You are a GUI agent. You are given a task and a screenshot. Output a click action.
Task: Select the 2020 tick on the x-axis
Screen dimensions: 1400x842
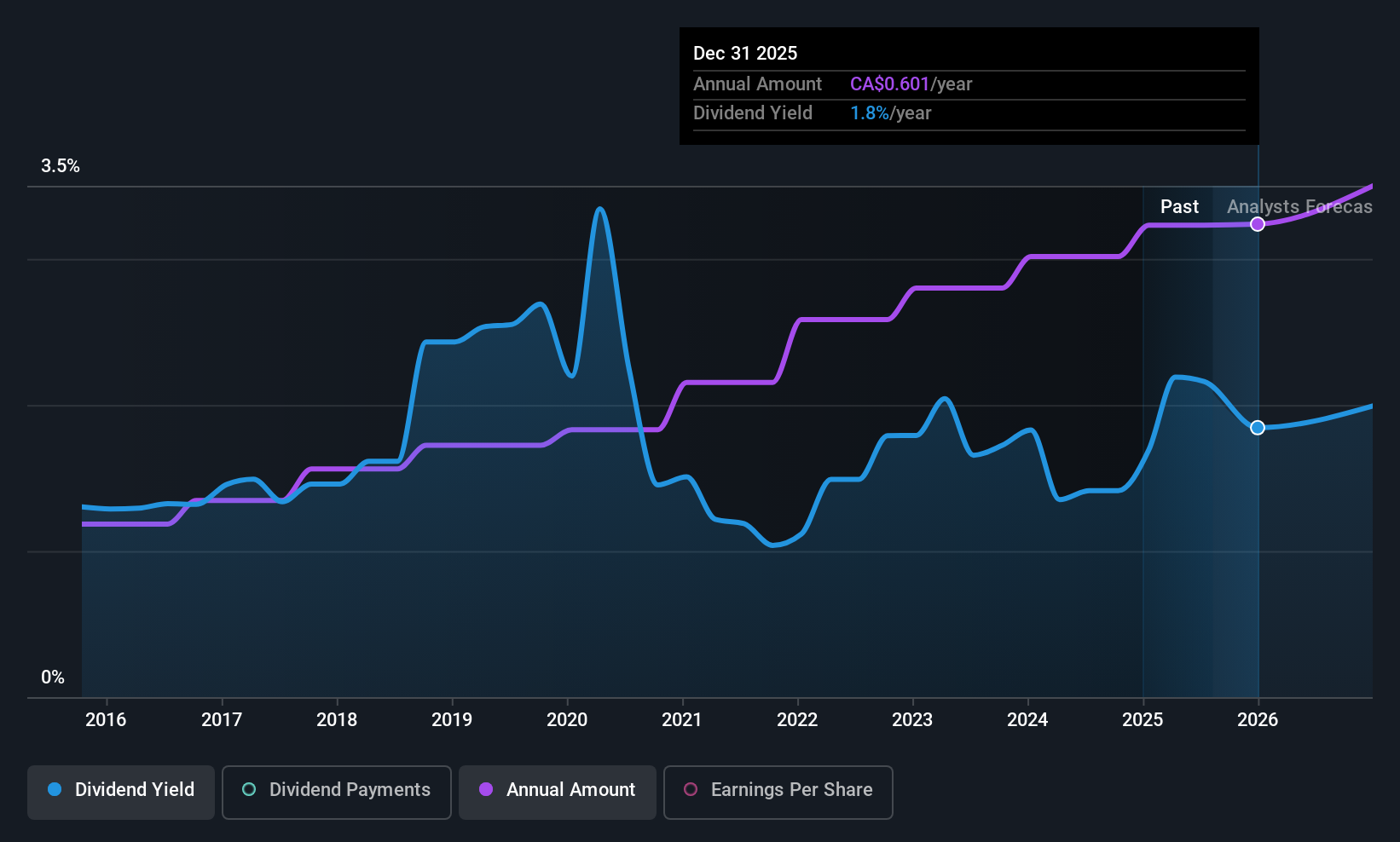tap(567, 720)
